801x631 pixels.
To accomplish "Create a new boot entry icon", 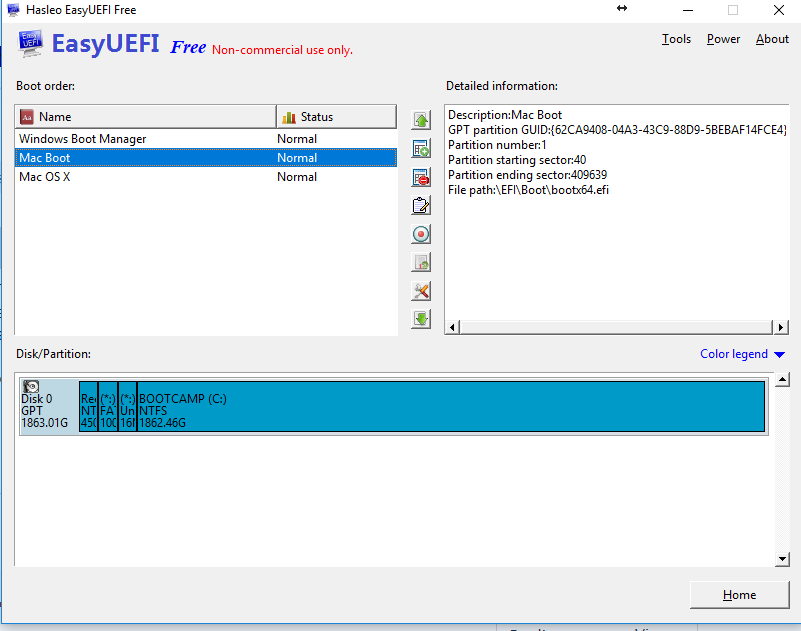I will 421,149.
